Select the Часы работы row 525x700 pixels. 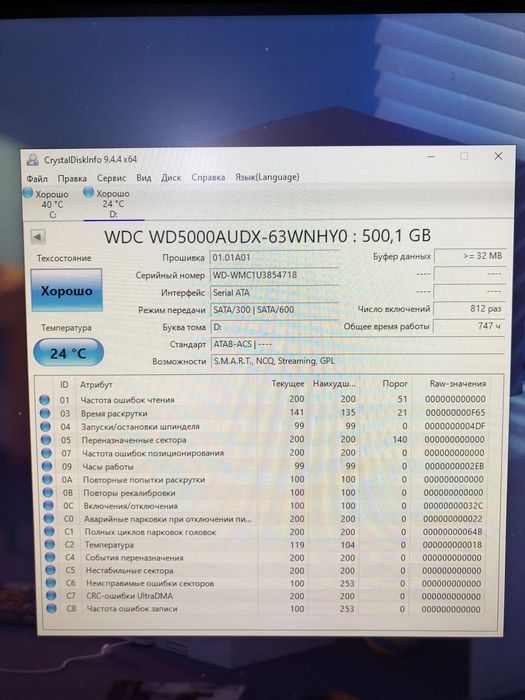click(263, 466)
